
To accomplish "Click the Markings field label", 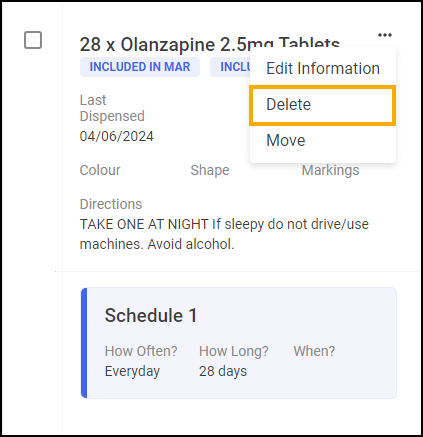I will point(331,170).
